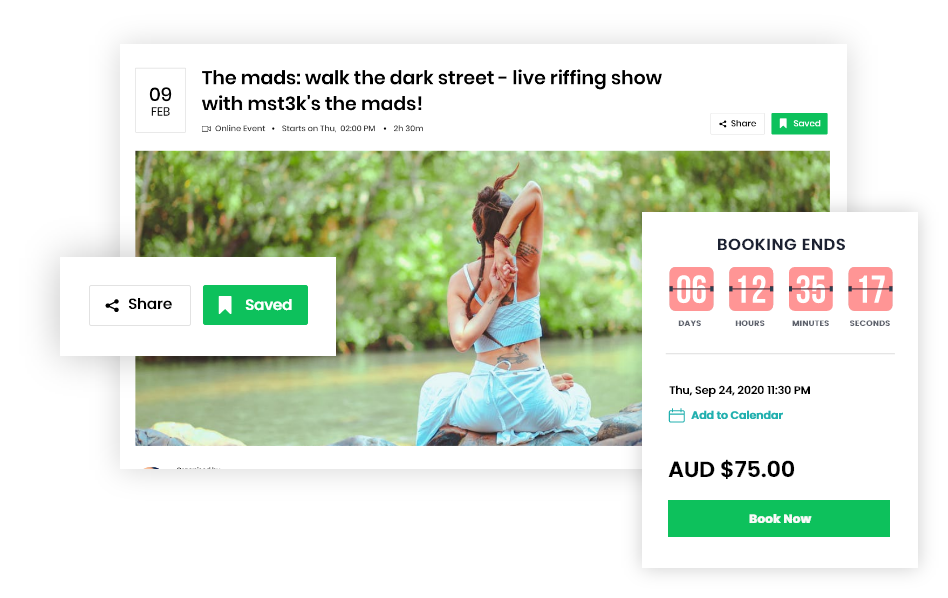The image size is (948, 598).
Task: Click the 17 seconds countdown tile
Action: point(871,289)
